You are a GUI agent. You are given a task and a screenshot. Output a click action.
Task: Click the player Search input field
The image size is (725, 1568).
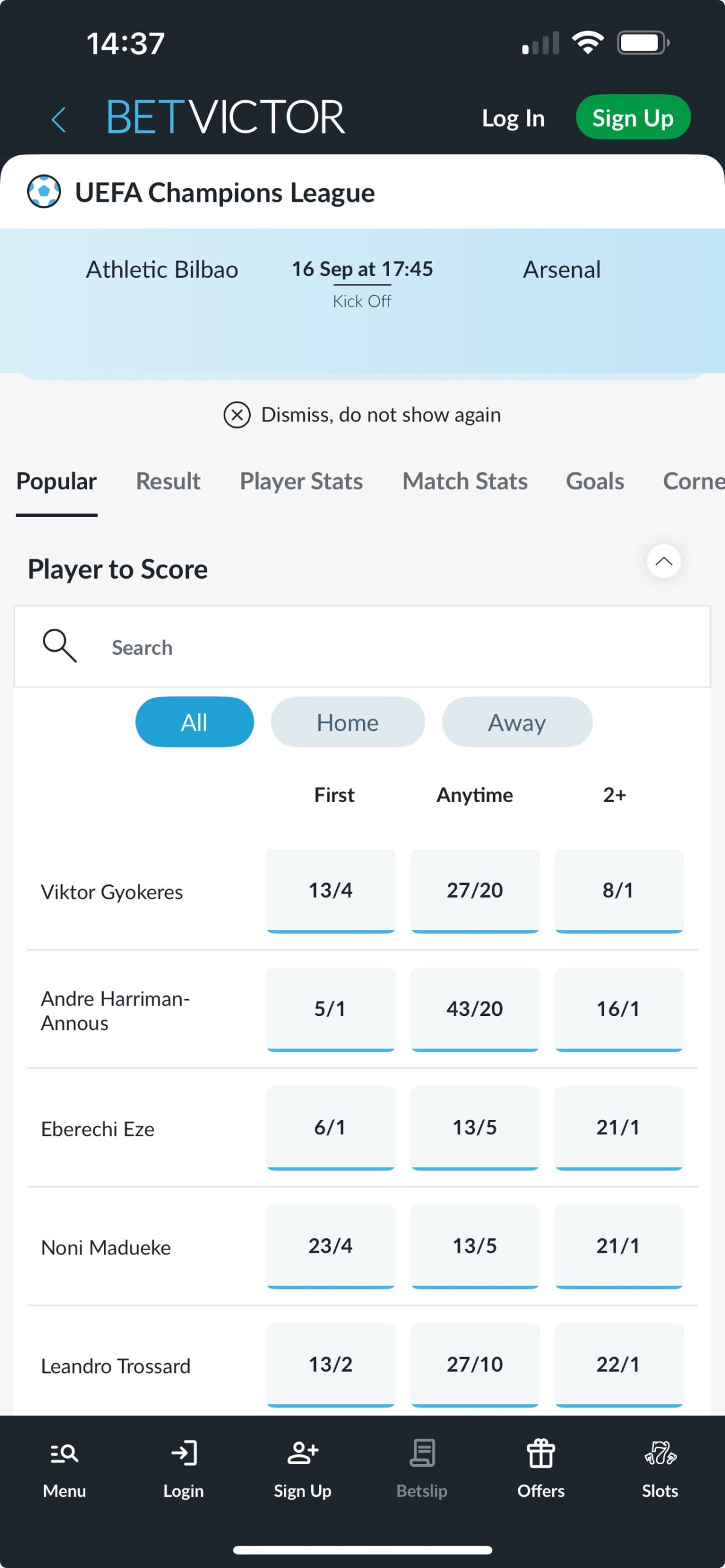coord(362,647)
